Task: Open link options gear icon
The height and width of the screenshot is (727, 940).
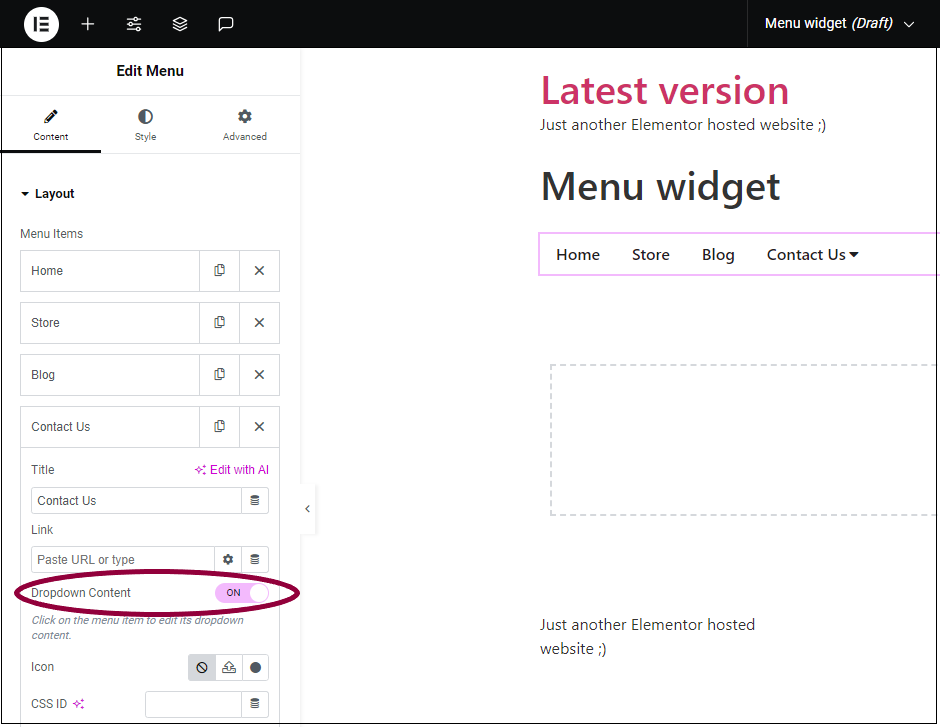Action: 228,559
